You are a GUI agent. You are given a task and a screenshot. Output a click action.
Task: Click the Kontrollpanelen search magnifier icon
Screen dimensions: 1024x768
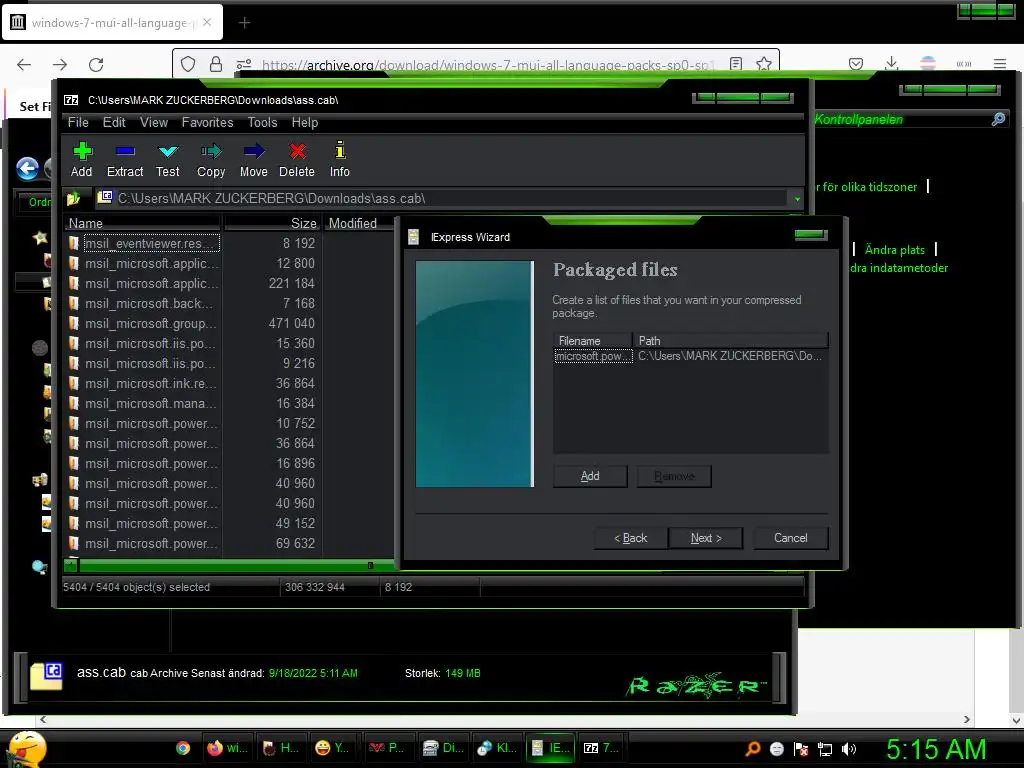click(999, 119)
